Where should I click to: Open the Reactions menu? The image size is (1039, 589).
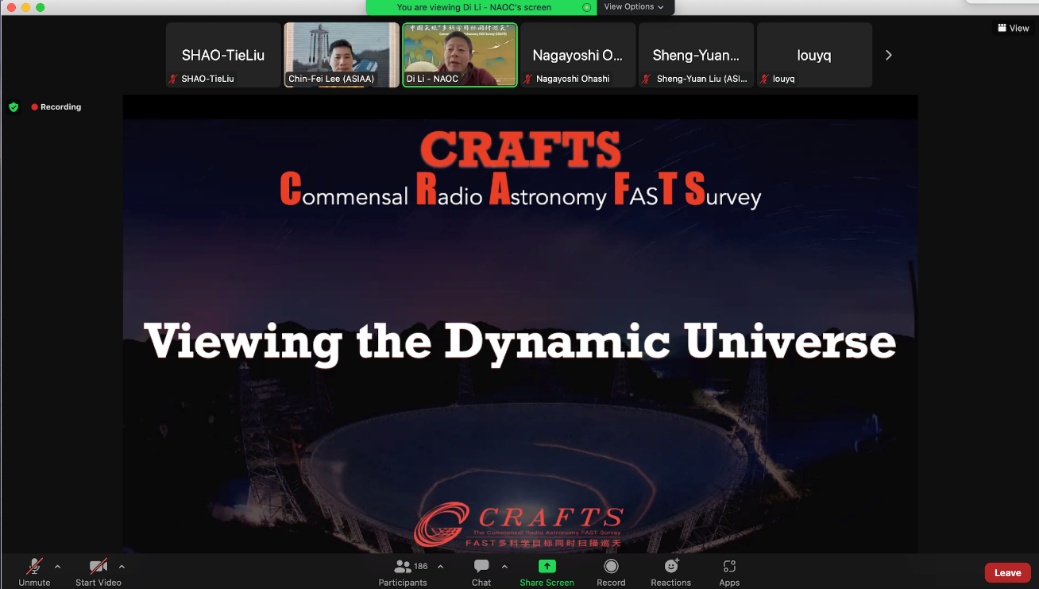(671, 571)
